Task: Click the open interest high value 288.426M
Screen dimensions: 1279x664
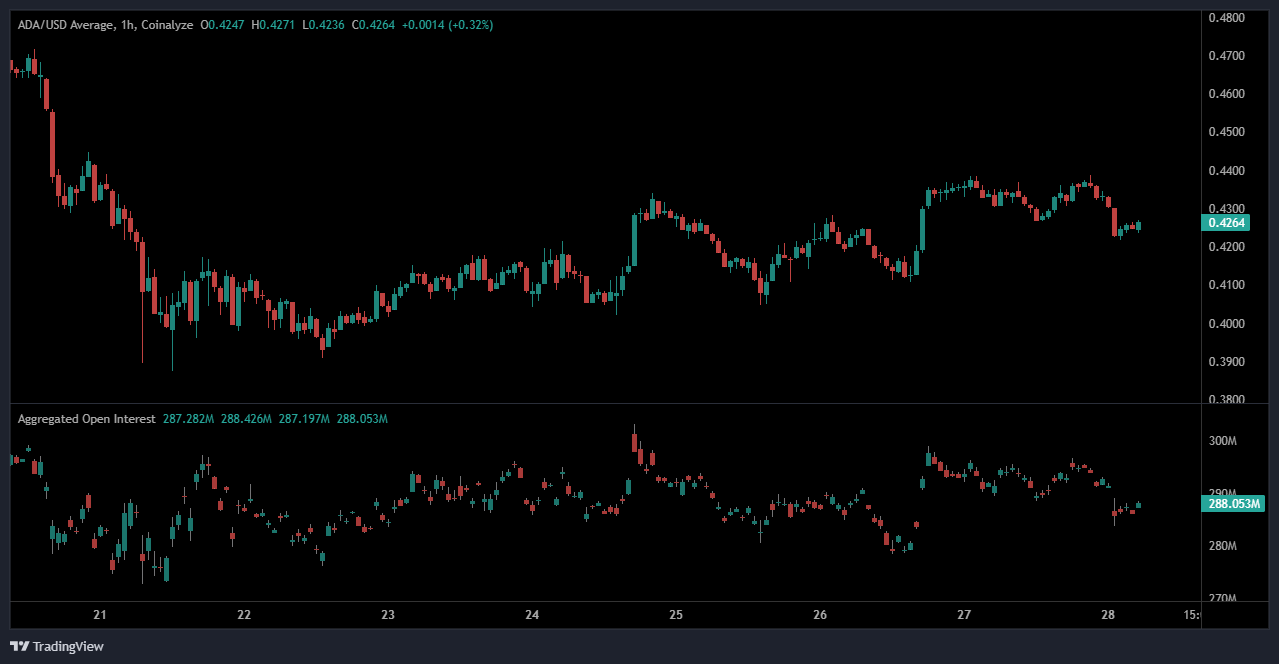Action: click(x=248, y=419)
